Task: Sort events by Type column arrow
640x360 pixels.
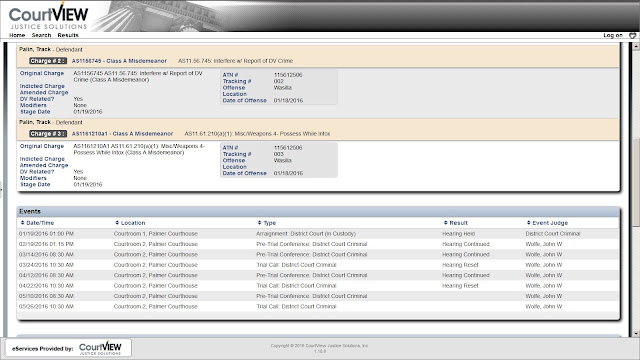Action: [x=260, y=223]
